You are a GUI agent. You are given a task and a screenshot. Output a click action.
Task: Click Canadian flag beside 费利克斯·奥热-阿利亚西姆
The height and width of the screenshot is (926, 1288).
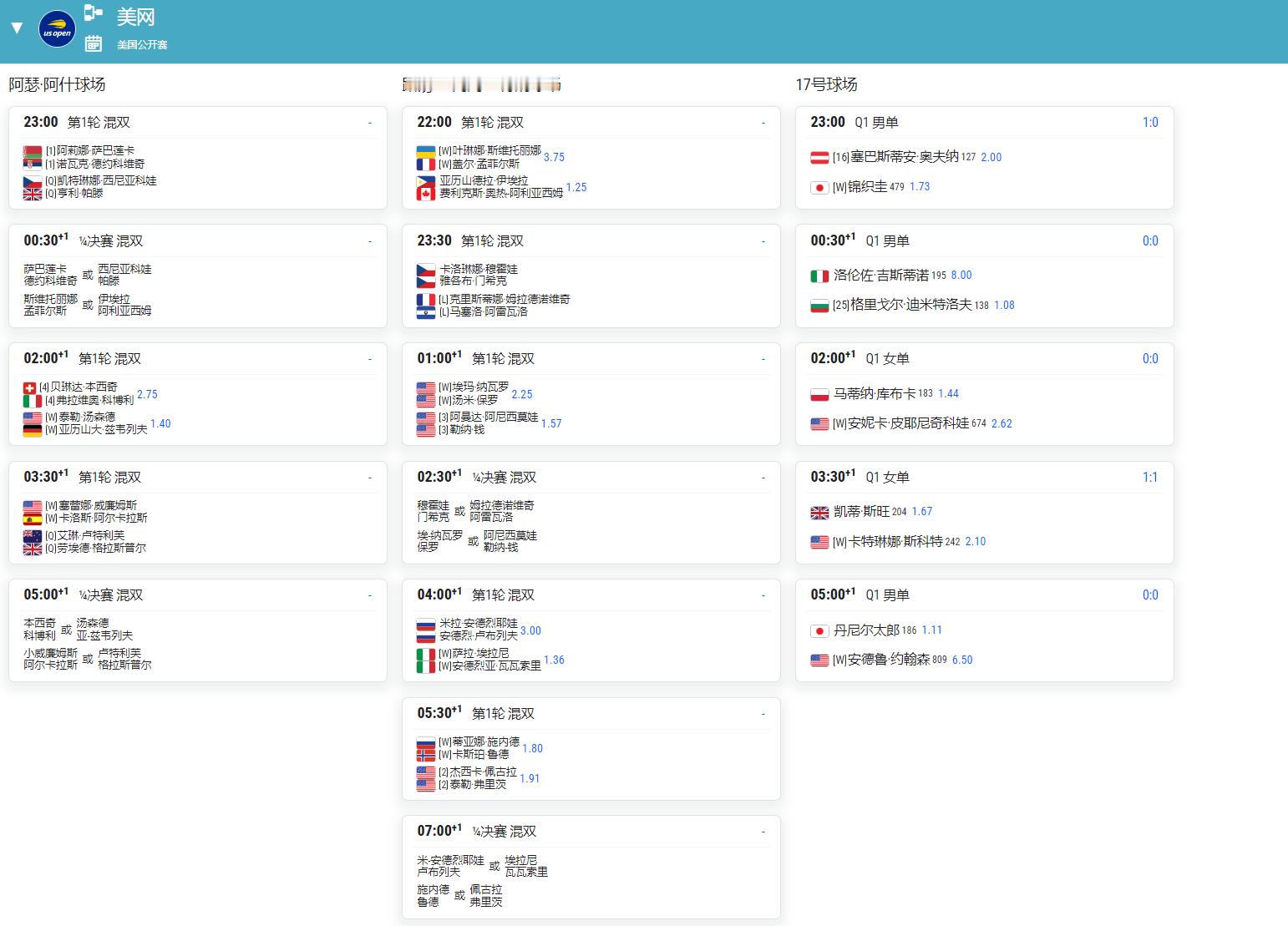click(x=426, y=193)
